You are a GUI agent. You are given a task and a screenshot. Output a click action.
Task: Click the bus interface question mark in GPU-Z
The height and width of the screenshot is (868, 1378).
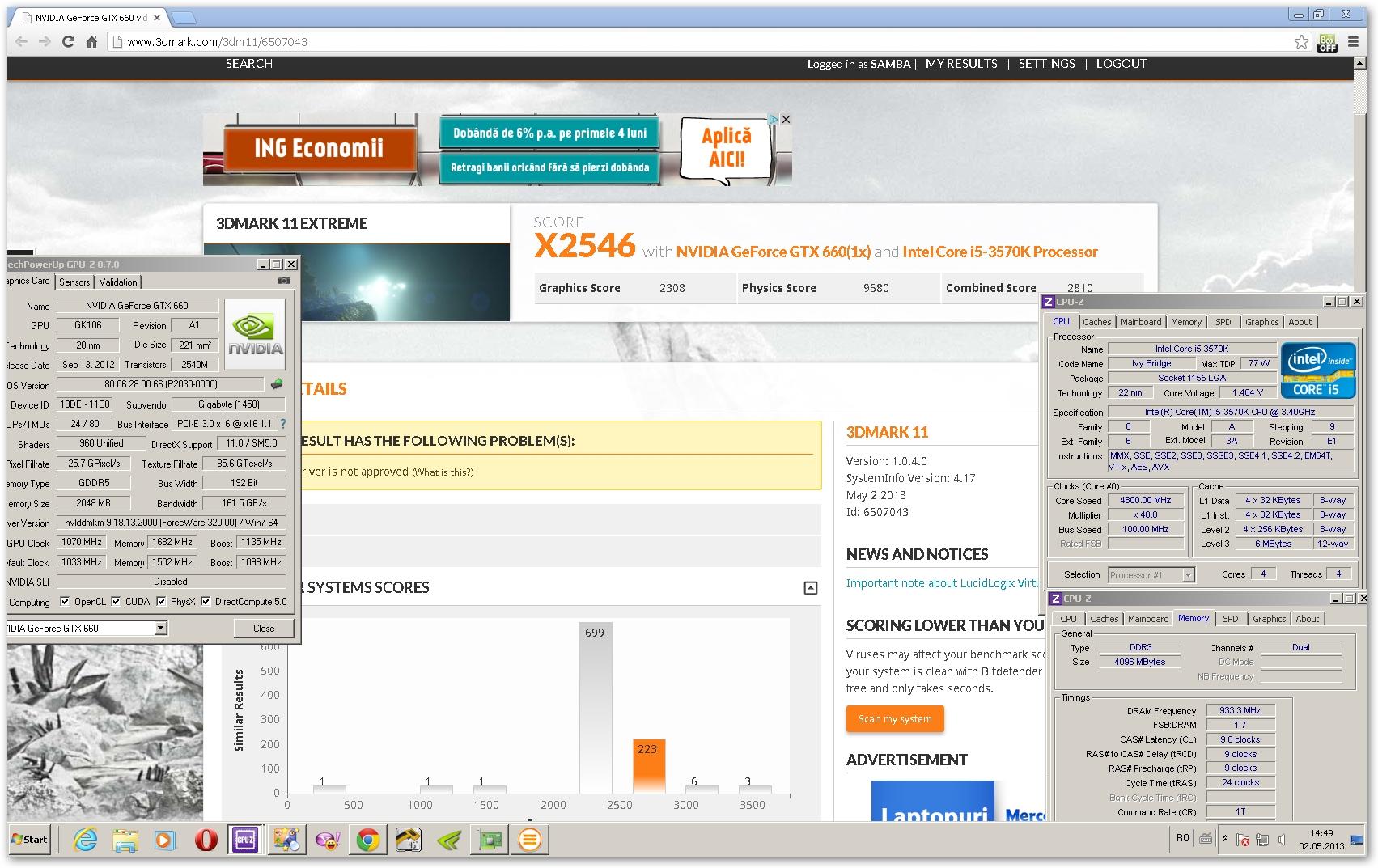[282, 424]
